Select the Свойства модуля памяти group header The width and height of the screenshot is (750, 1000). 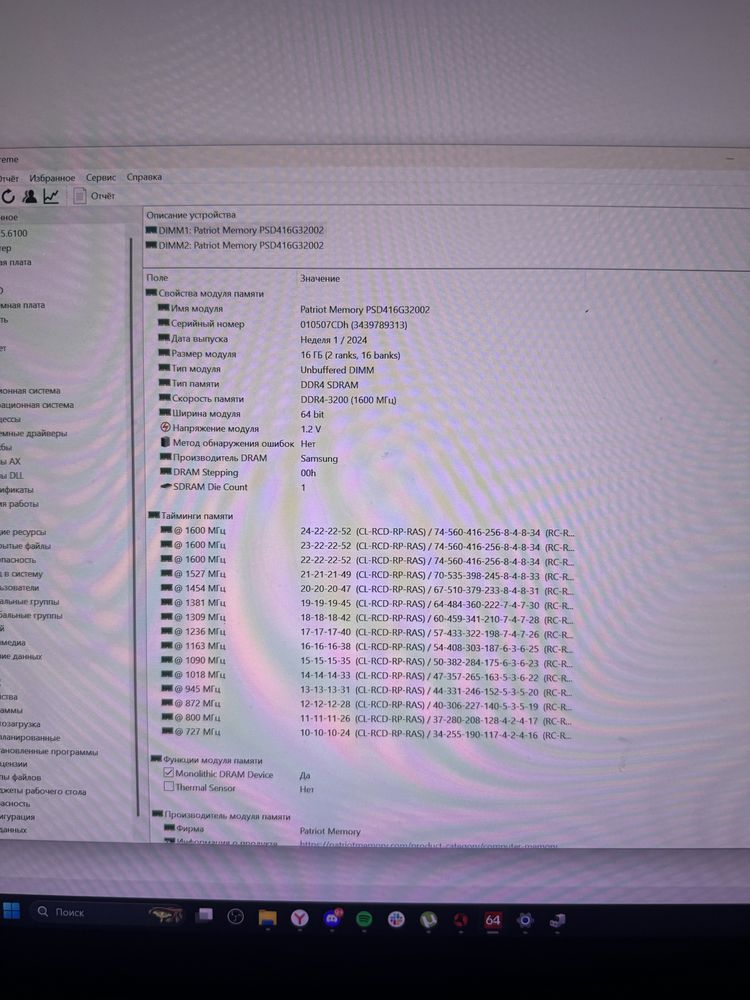[205, 293]
